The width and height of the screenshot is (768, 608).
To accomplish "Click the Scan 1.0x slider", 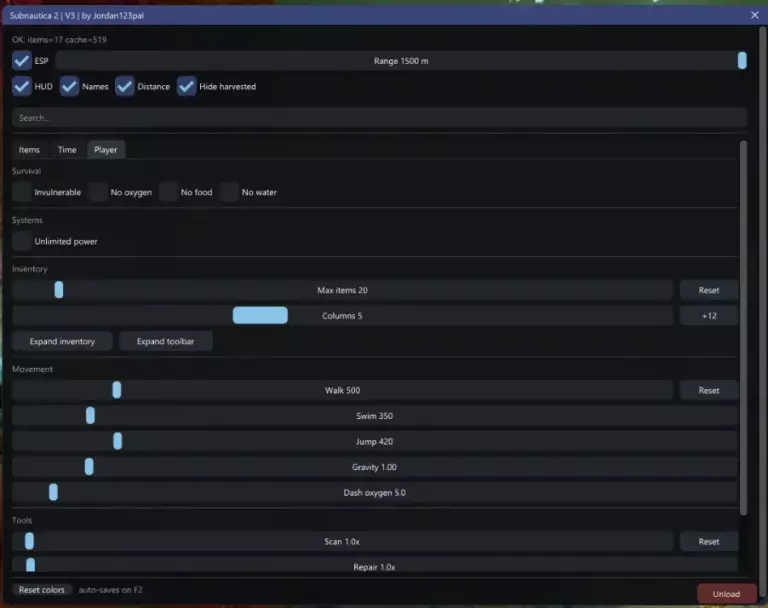I will pyautogui.click(x=342, y=541).
